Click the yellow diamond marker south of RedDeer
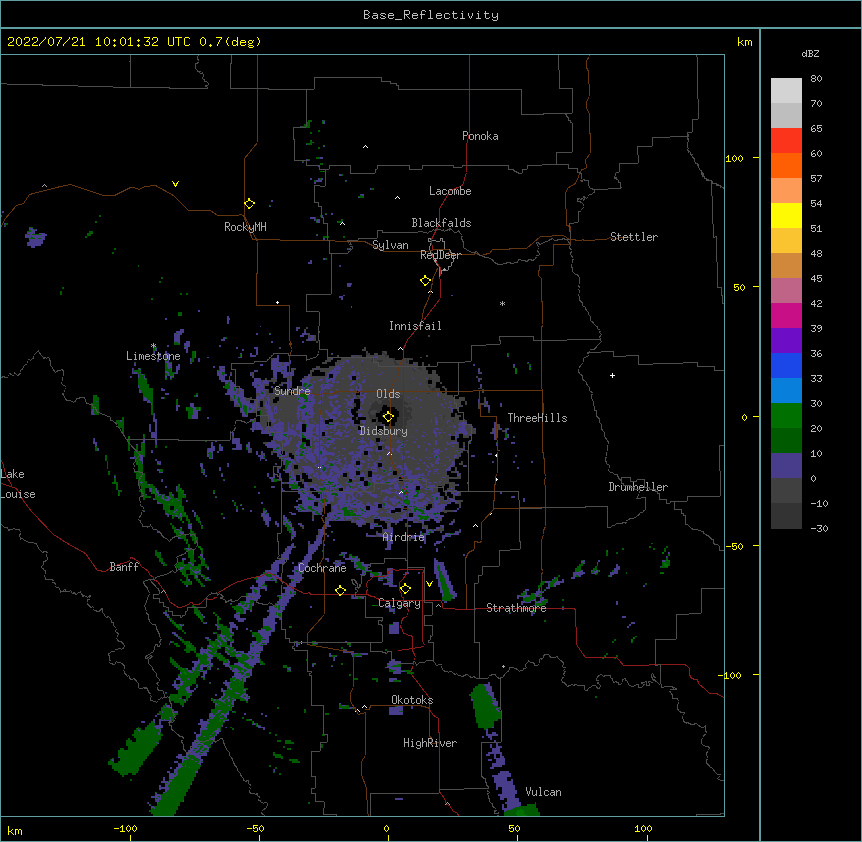Image resolution: width=862 pixels, height=842 pixels. tap(426, 281)
